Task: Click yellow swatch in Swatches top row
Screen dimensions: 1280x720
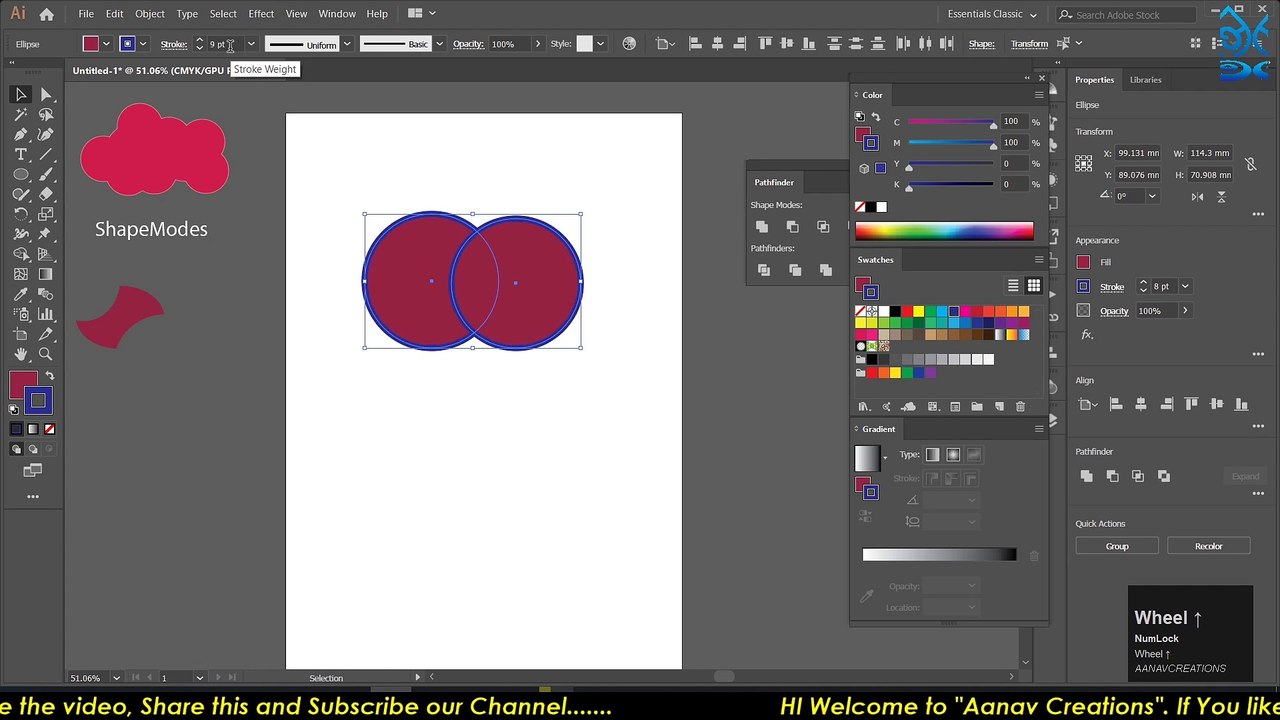Action: pyautogui.click(x=918, y=312)
